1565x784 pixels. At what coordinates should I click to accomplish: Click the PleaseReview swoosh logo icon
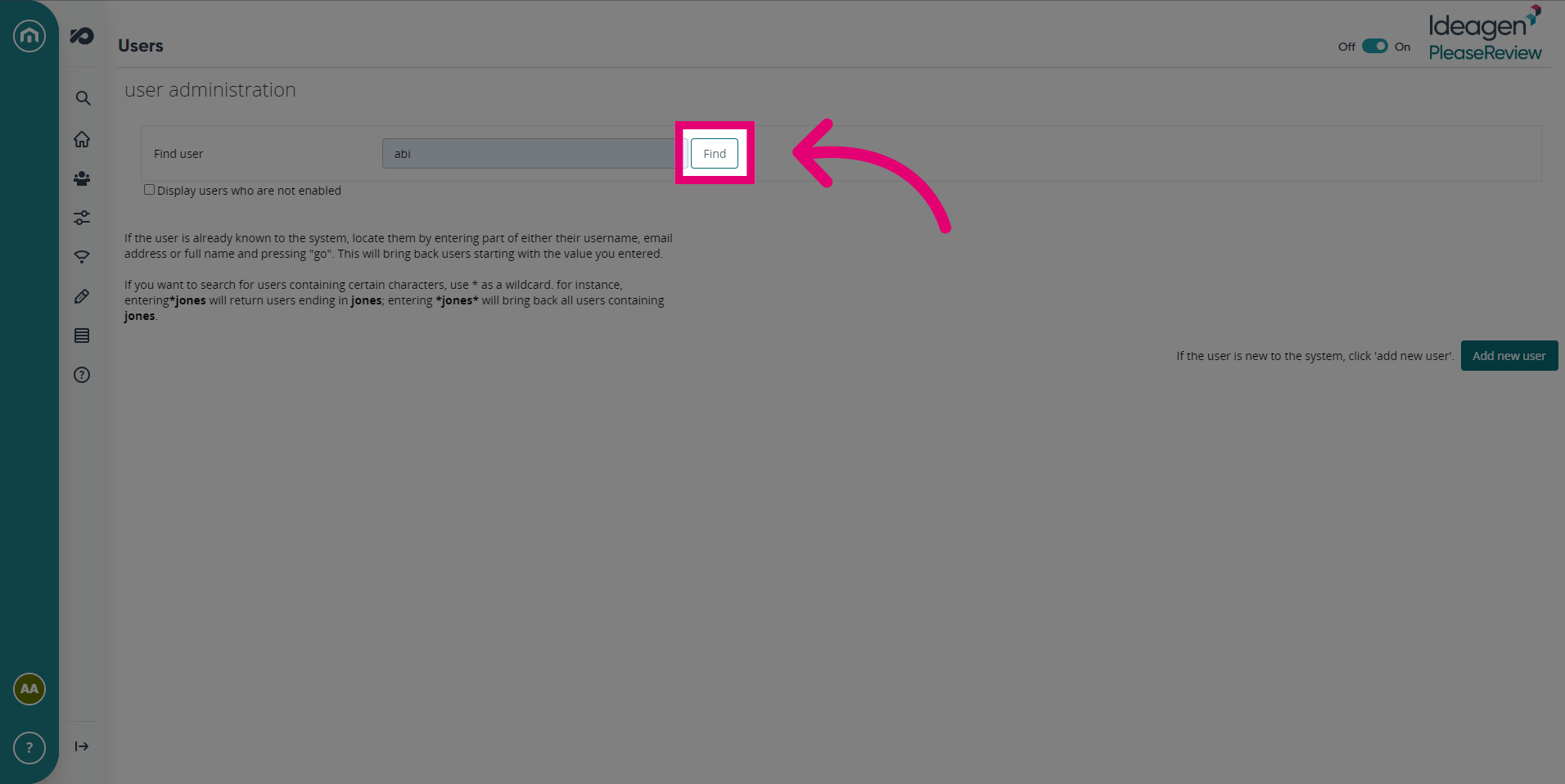click(82, 36)
